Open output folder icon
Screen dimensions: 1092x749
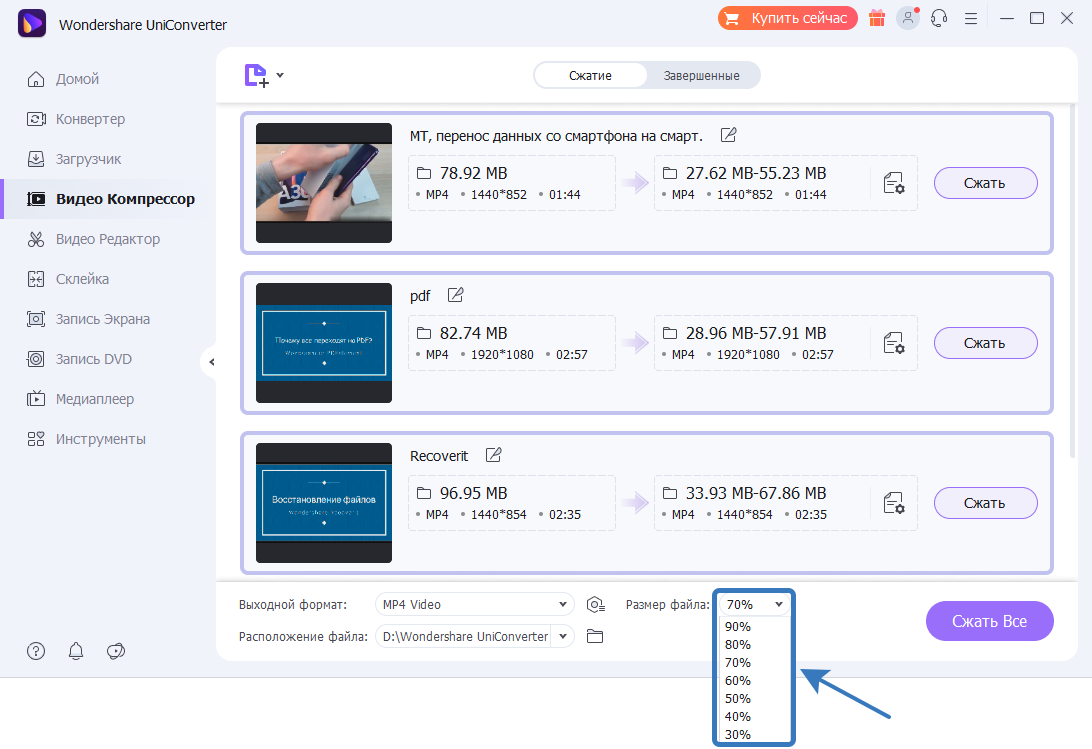[x=595, y=636]
